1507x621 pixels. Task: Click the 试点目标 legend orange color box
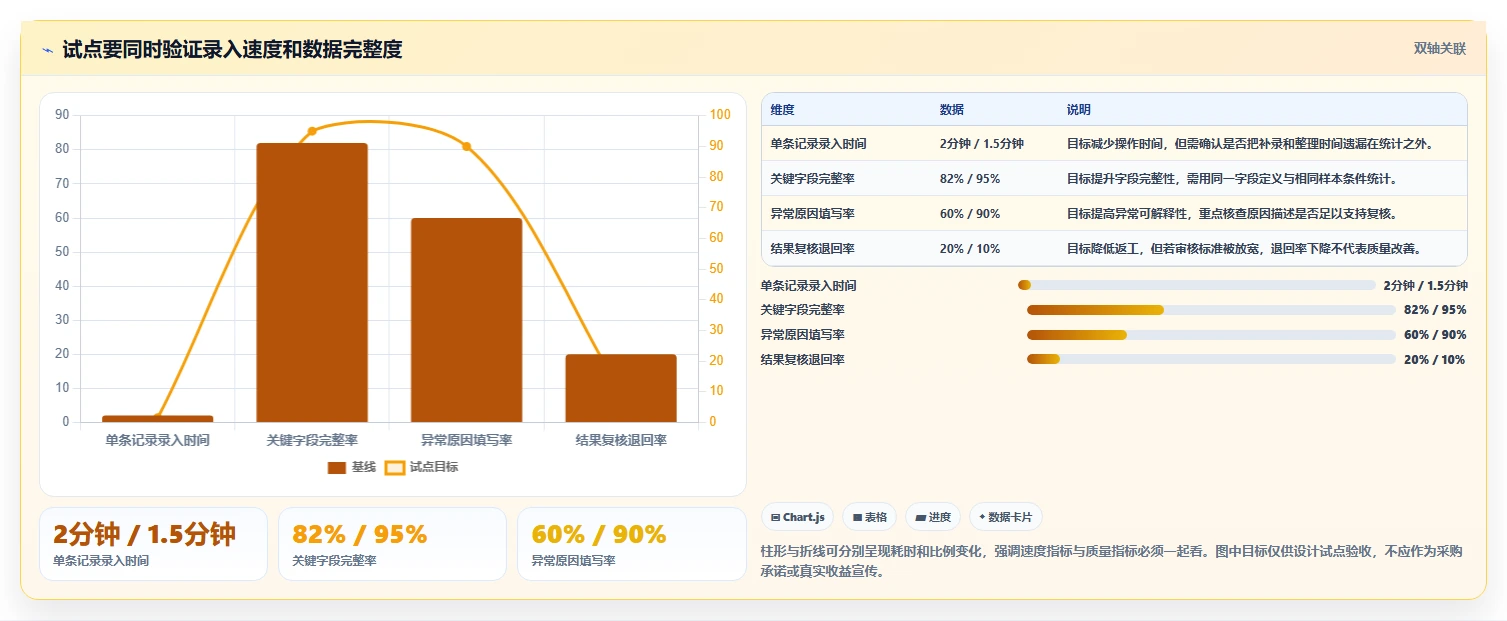395,467
